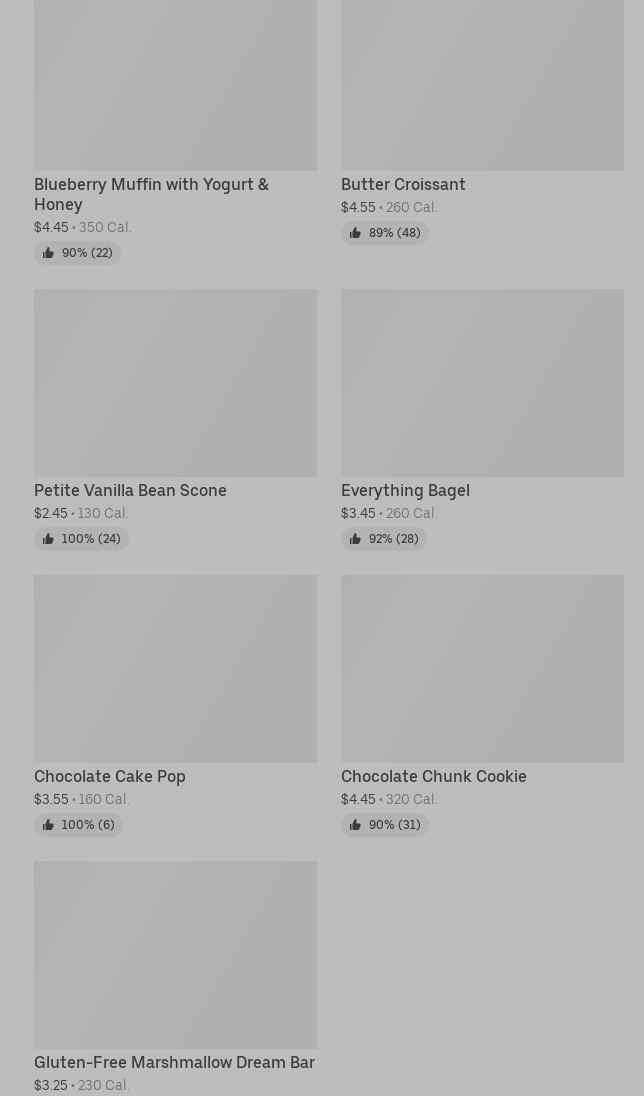Select the Everything Bagel title
This screenshot has width=644, height=1096.
coord(405,490)
